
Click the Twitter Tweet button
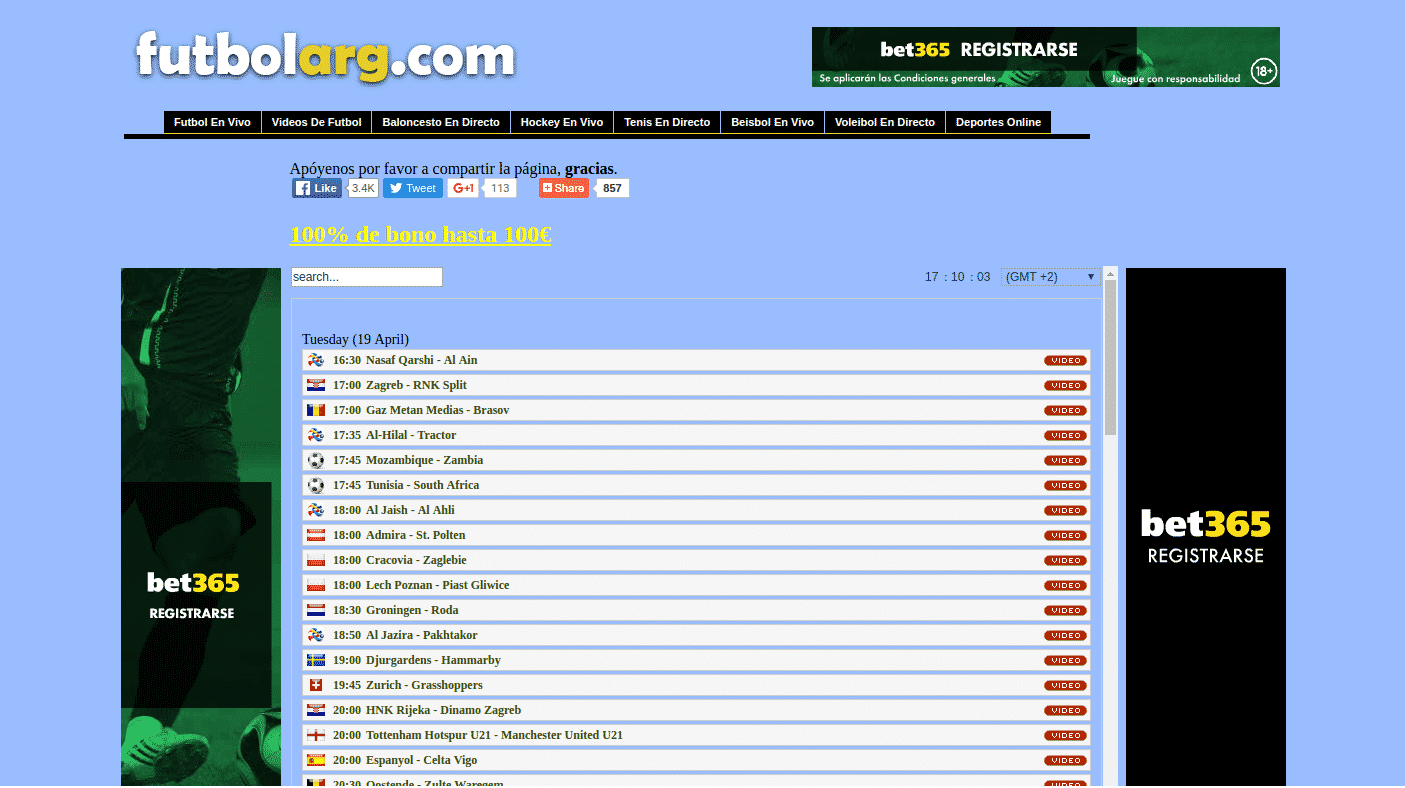click(x=412, y=188)
